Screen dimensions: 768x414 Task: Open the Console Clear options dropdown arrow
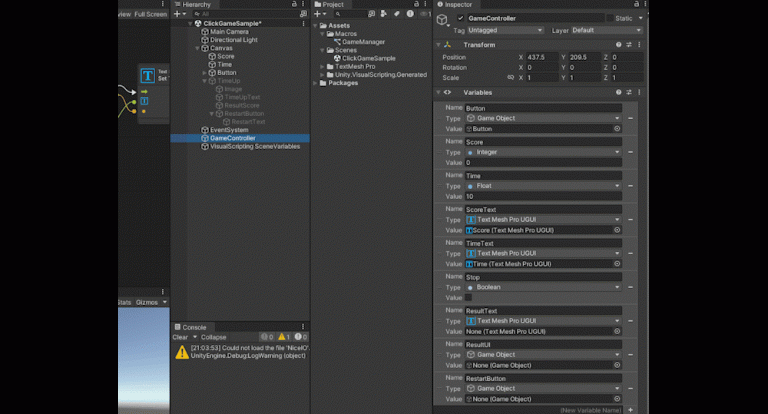click(195, 337)
